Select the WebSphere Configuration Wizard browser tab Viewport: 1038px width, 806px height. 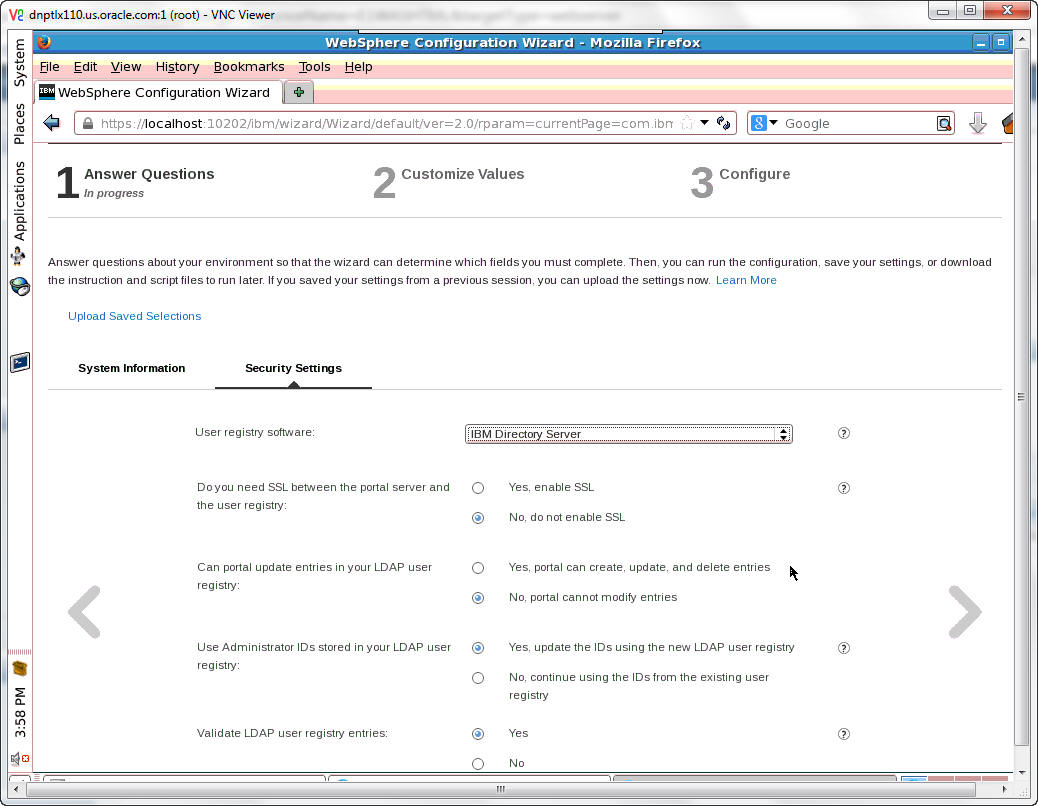coord(159,92)
